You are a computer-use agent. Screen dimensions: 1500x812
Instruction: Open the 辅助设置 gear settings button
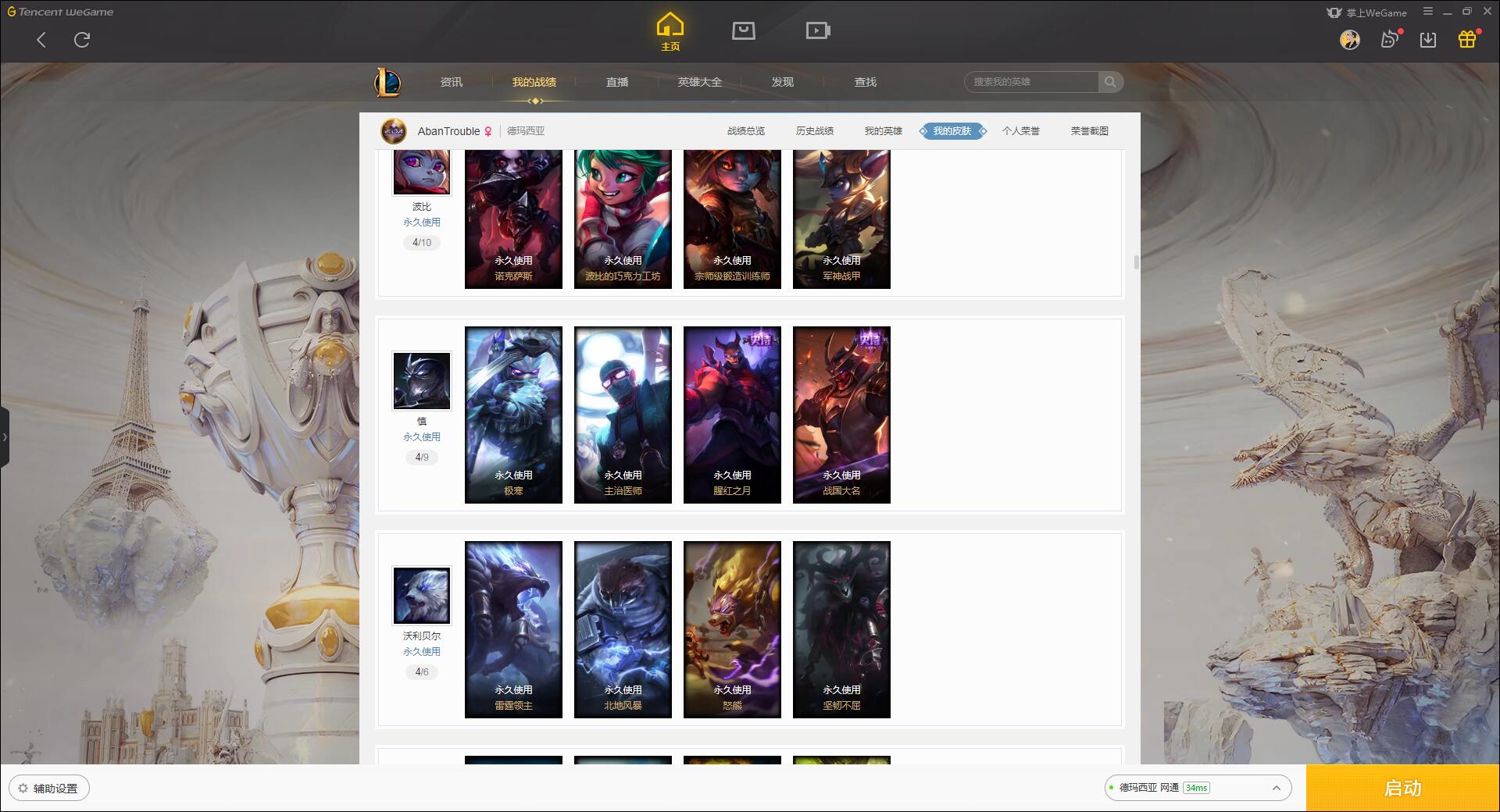pyautogui.click(x=49, y=788)
